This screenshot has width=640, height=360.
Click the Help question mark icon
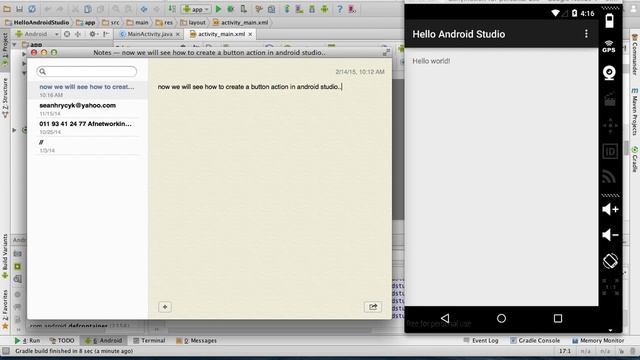click(340, 9)
